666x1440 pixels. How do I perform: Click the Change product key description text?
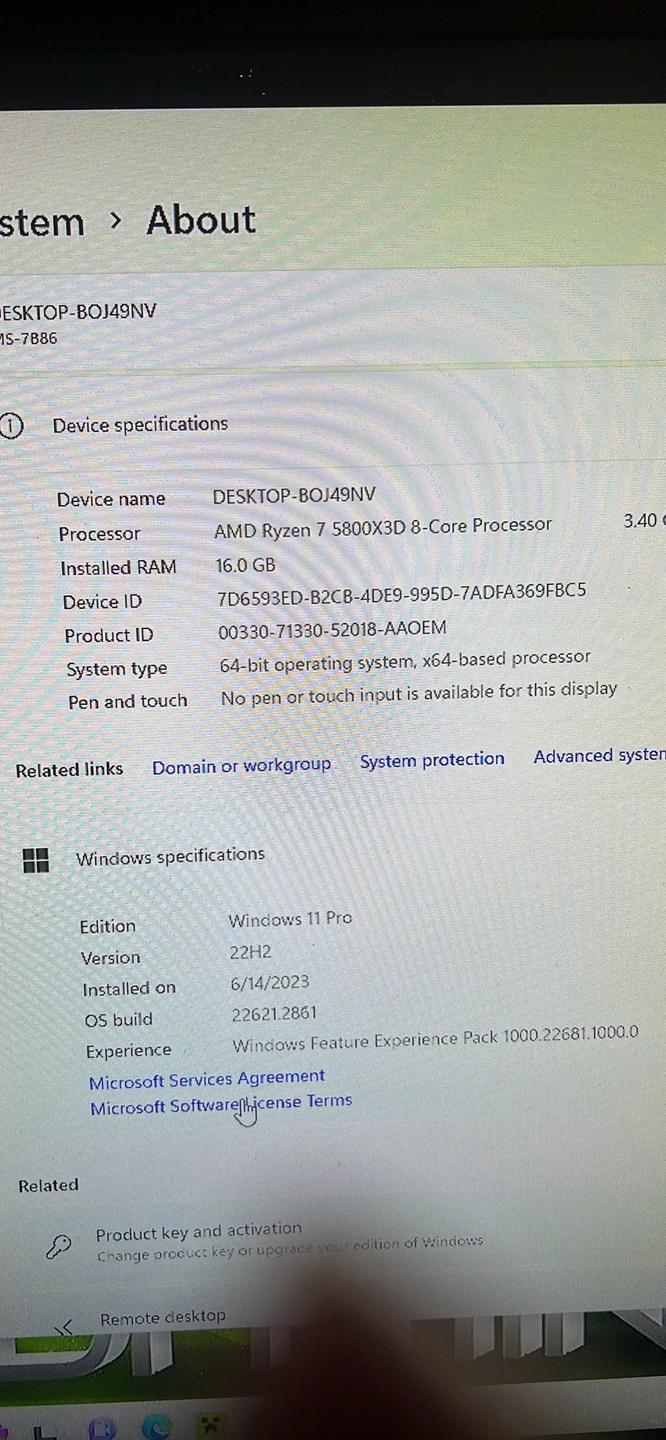click(x=290, y=1247)
